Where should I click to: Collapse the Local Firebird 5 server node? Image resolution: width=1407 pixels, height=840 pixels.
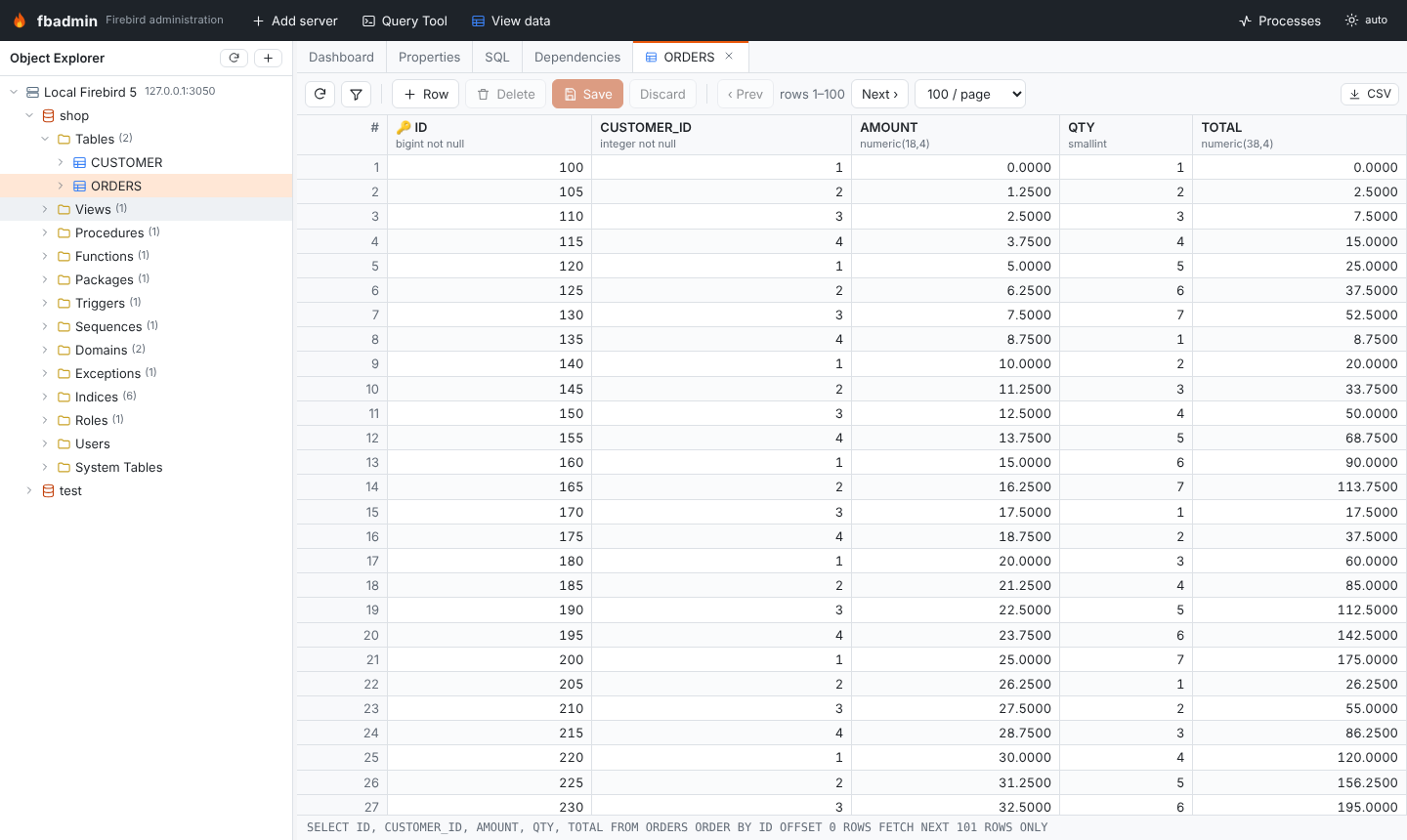[x=14, y=92]
